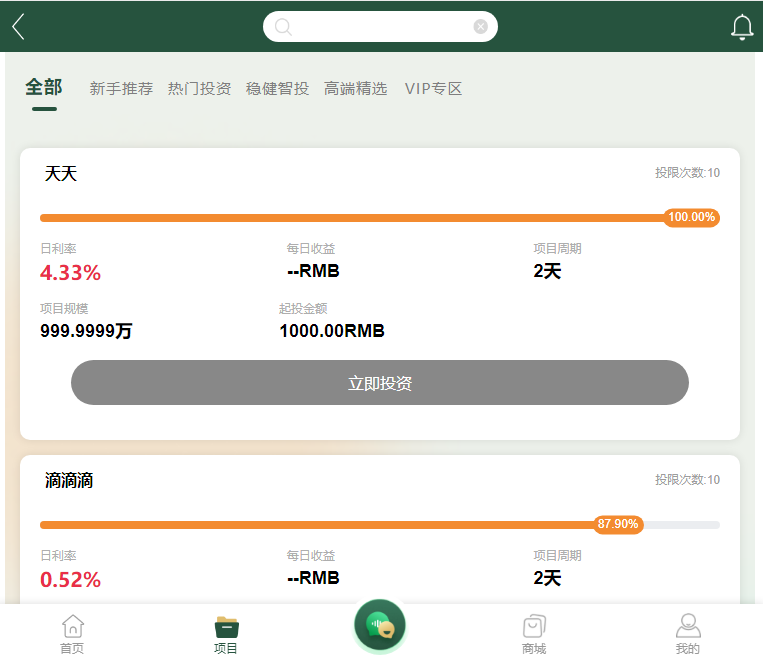Image resolution: width=763 pixels, height=663 pixels.
Task: Click 2天 period on 滴滴滴 card
Action: (547, 578)
